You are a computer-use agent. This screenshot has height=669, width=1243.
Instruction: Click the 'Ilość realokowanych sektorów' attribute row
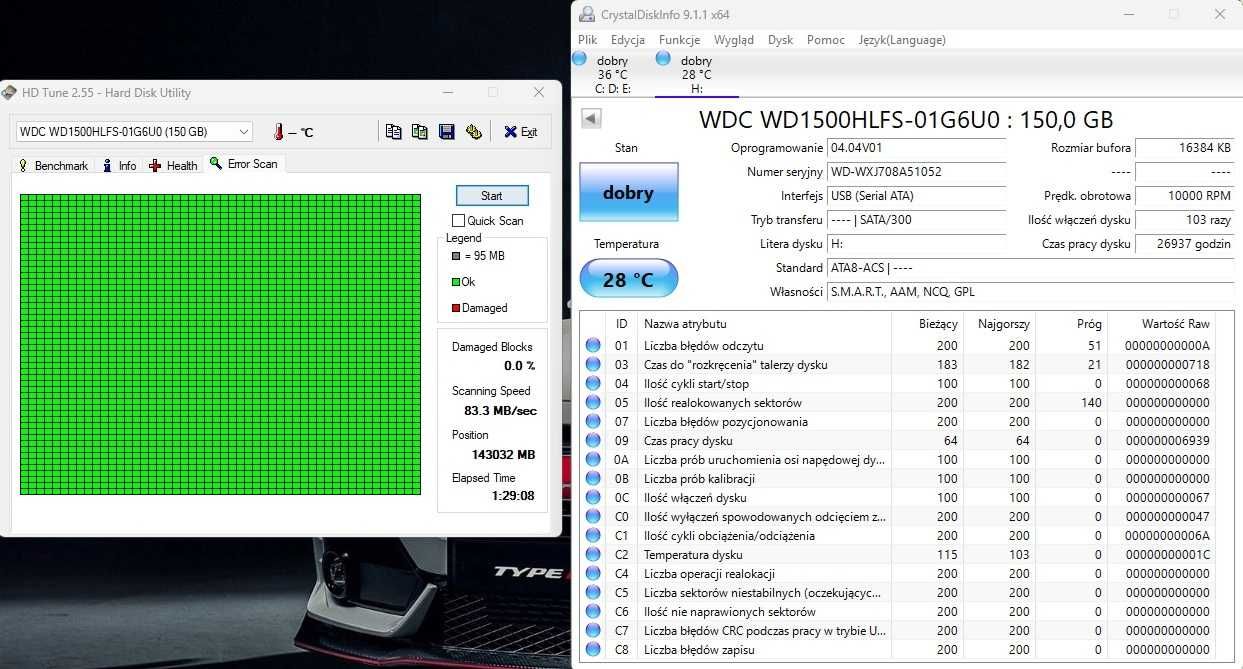pyautogui.click(x=900, y=402)
